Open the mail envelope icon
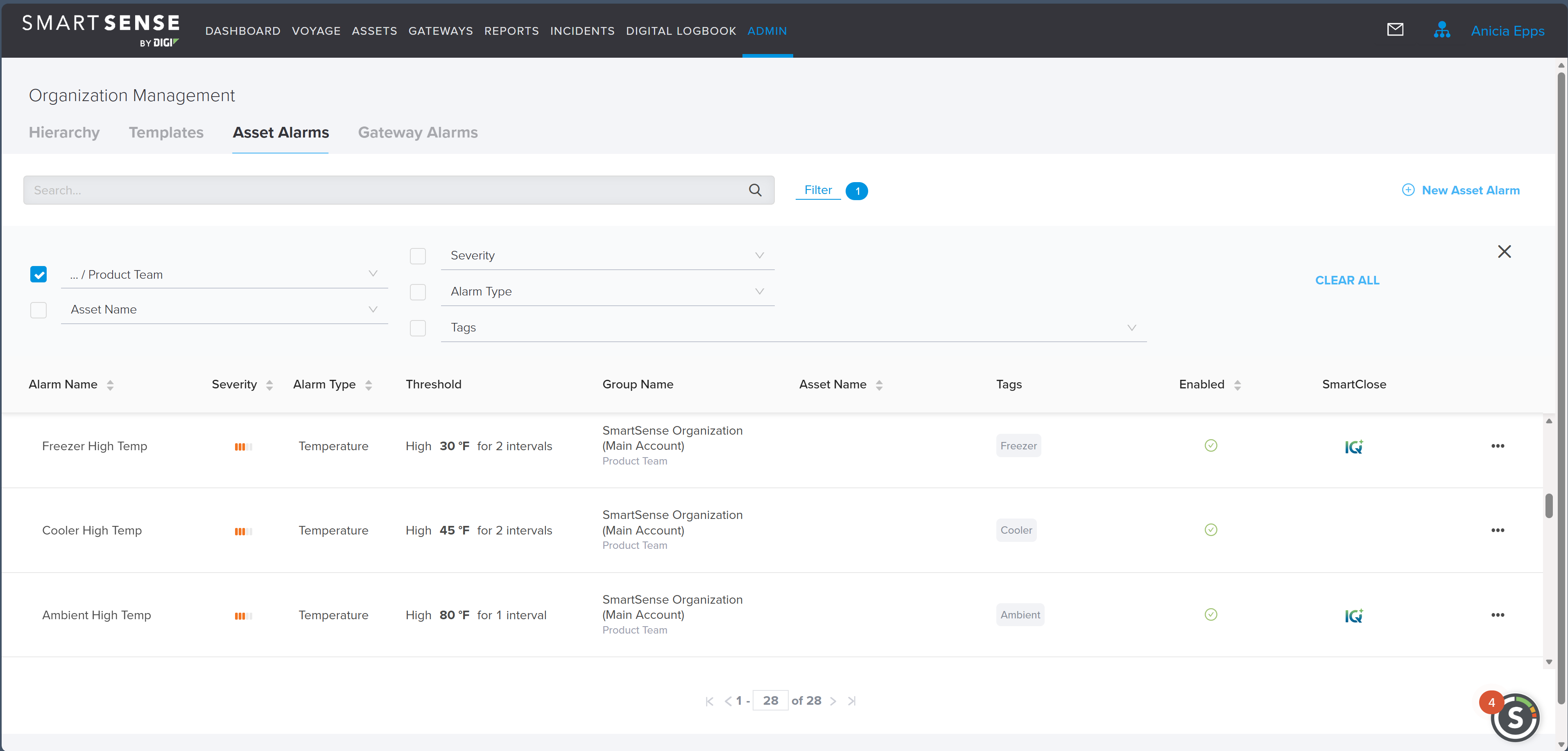The image size is (1568, 751). click(1394, 30)
